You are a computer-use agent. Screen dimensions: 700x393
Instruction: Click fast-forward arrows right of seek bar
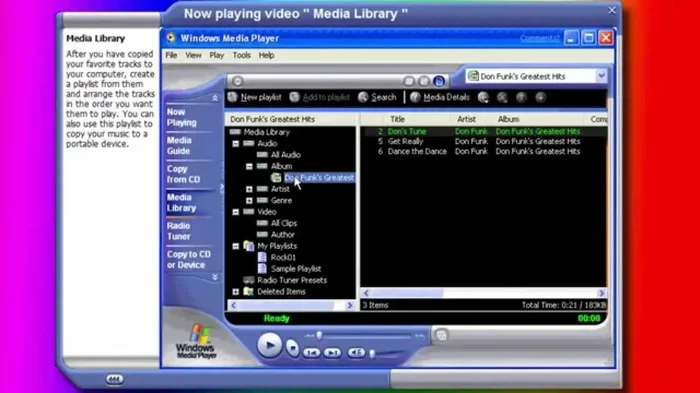tap(419, 335)
